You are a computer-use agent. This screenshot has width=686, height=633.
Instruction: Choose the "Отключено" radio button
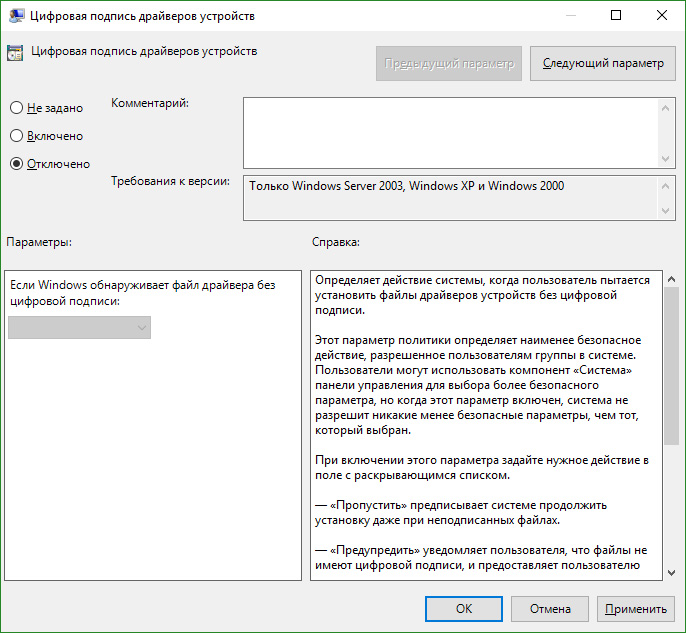(16, 164)
